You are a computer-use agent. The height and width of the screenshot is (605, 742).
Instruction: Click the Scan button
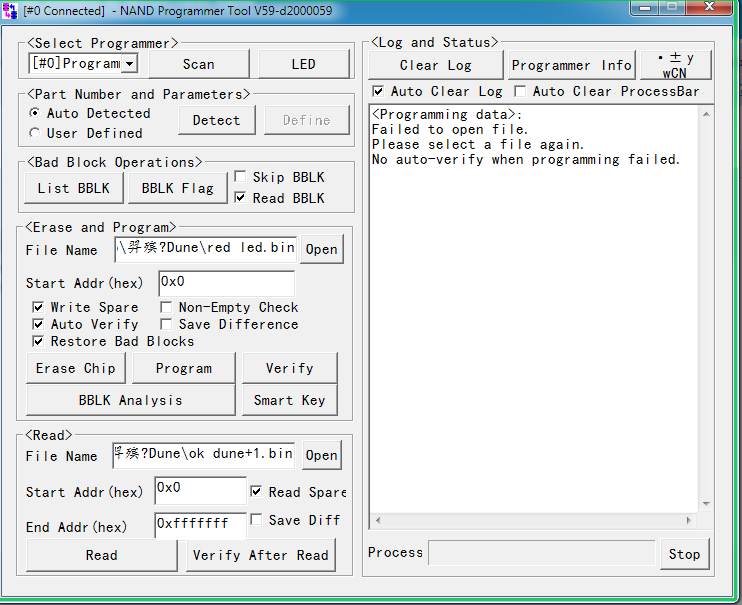coord(198,64)
